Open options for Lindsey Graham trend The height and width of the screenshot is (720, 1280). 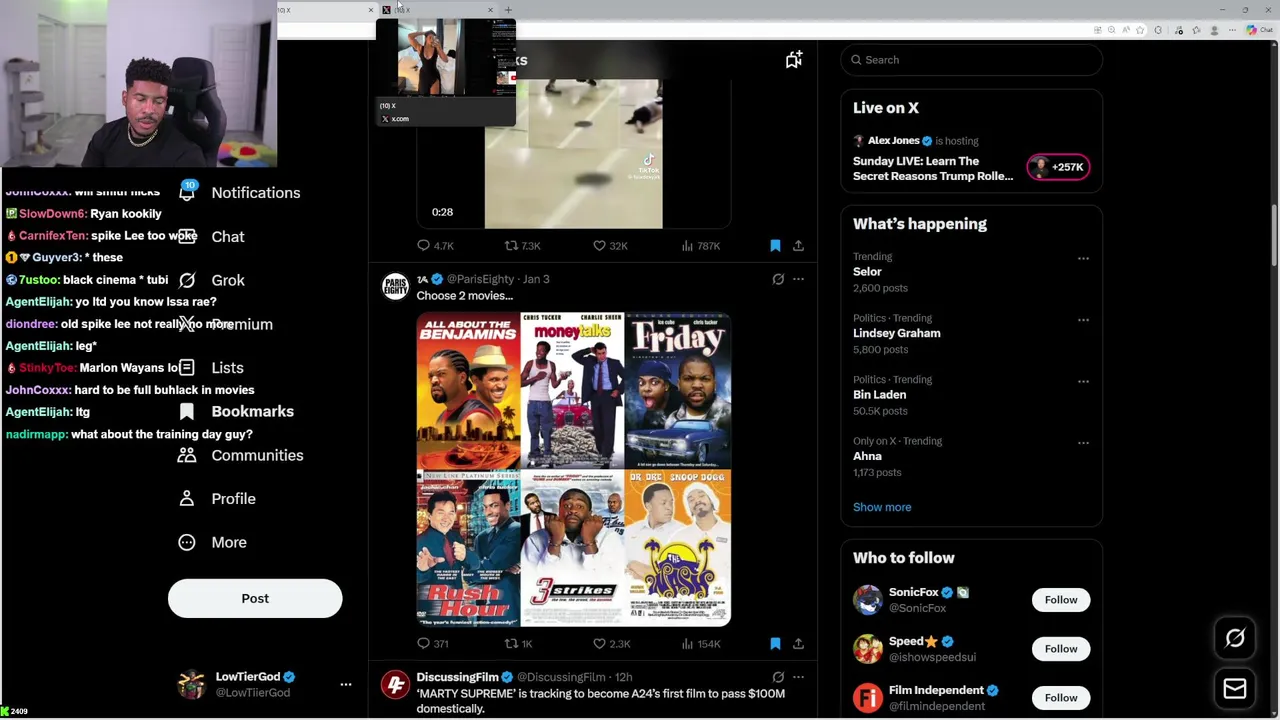pyautogui.click(x=1083, y=320)
